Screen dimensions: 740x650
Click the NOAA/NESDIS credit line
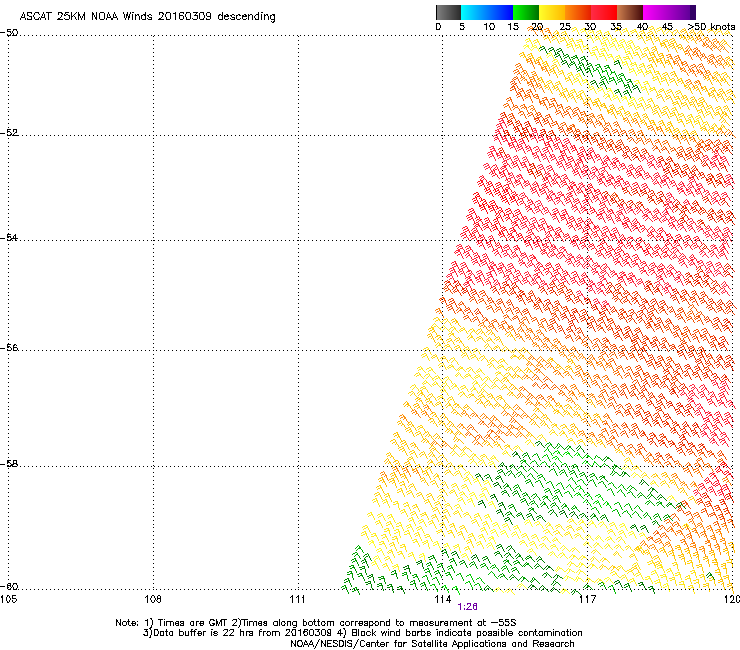tap(432, 644)
